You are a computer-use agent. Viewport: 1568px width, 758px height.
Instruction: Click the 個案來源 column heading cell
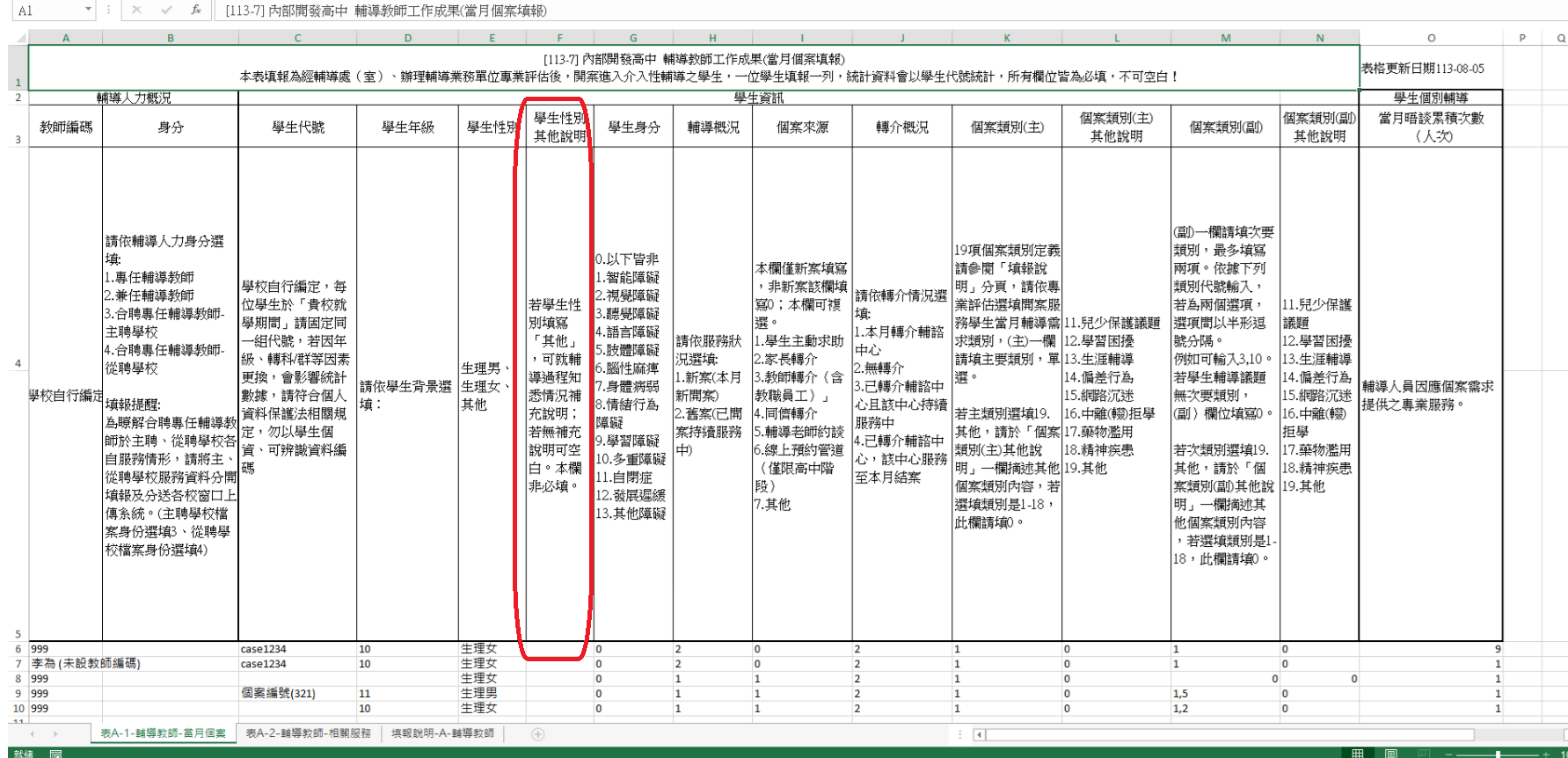(802, 127)
